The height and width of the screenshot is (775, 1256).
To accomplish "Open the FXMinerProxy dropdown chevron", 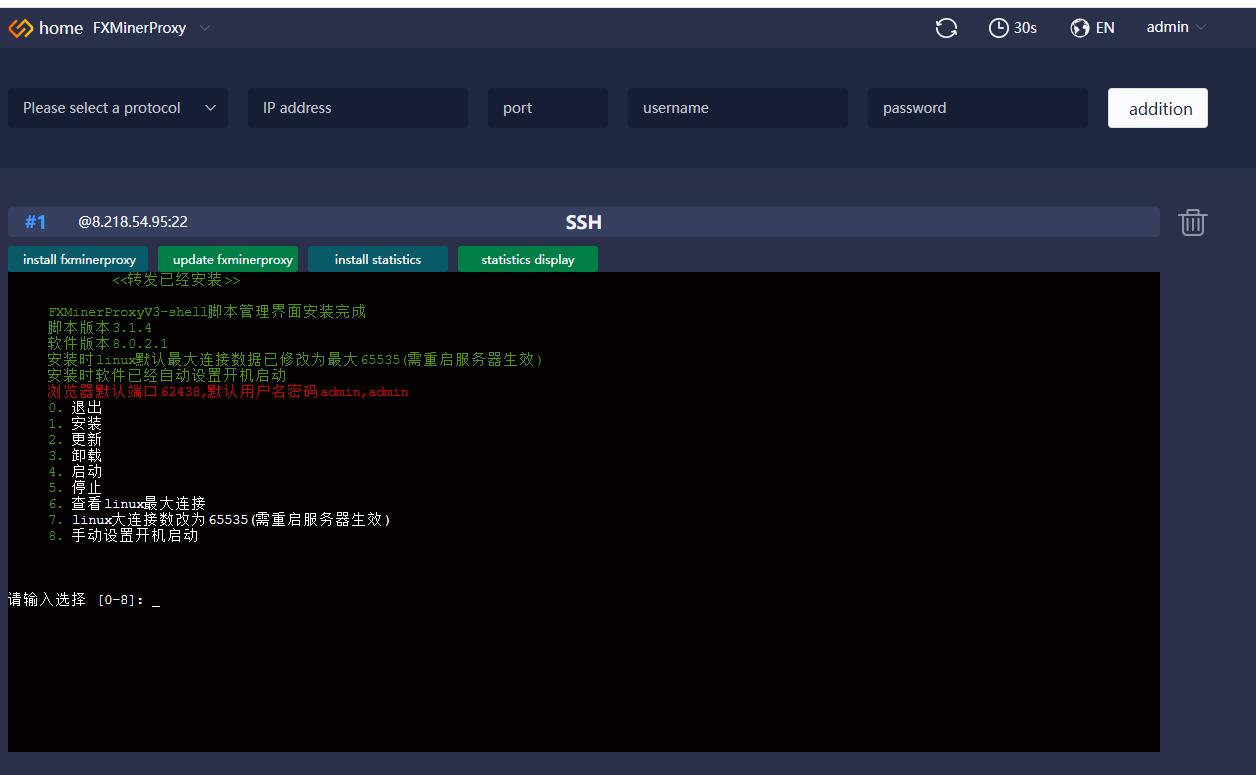I will [x=205, y=28].
